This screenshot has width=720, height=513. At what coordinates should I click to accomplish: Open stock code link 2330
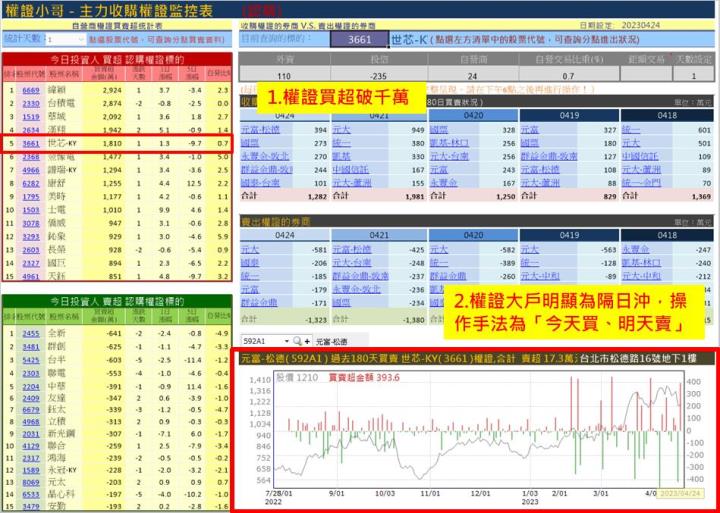point(31,103)
